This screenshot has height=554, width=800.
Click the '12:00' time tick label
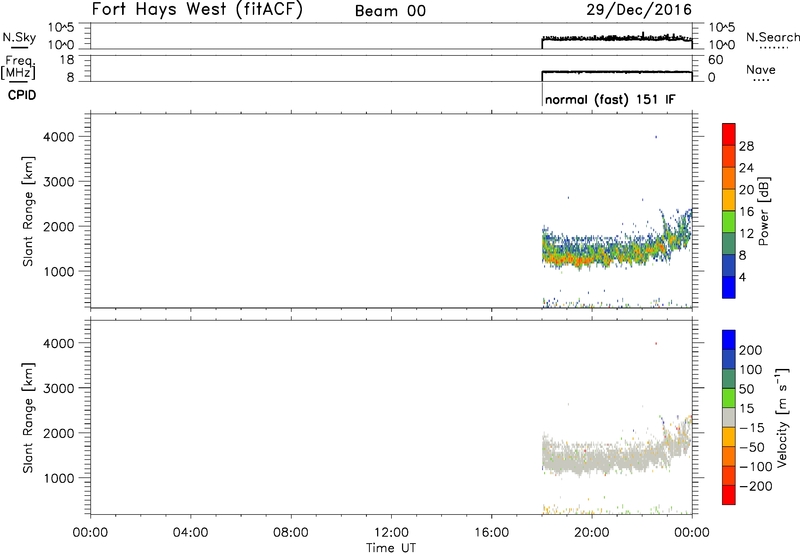391,533
